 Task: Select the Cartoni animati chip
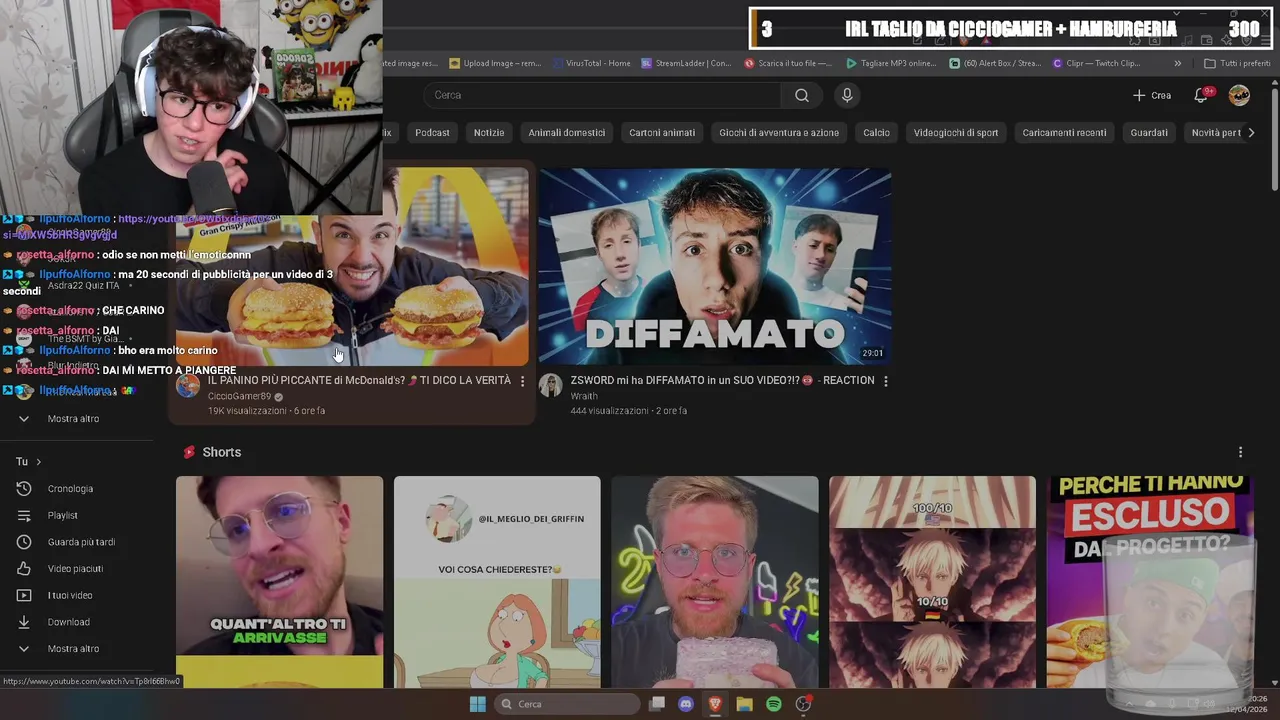coord(662,132)
